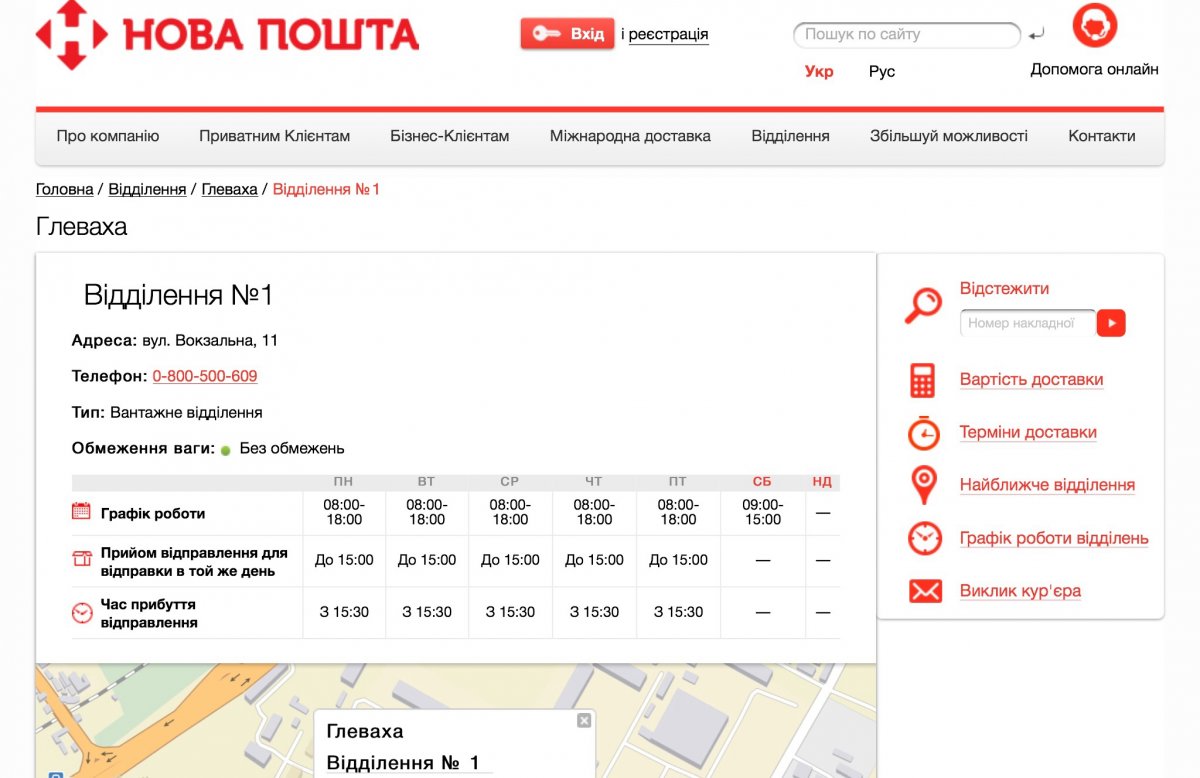
Task: Click the Графік роботи row label
Action: [x=153, y=513]
